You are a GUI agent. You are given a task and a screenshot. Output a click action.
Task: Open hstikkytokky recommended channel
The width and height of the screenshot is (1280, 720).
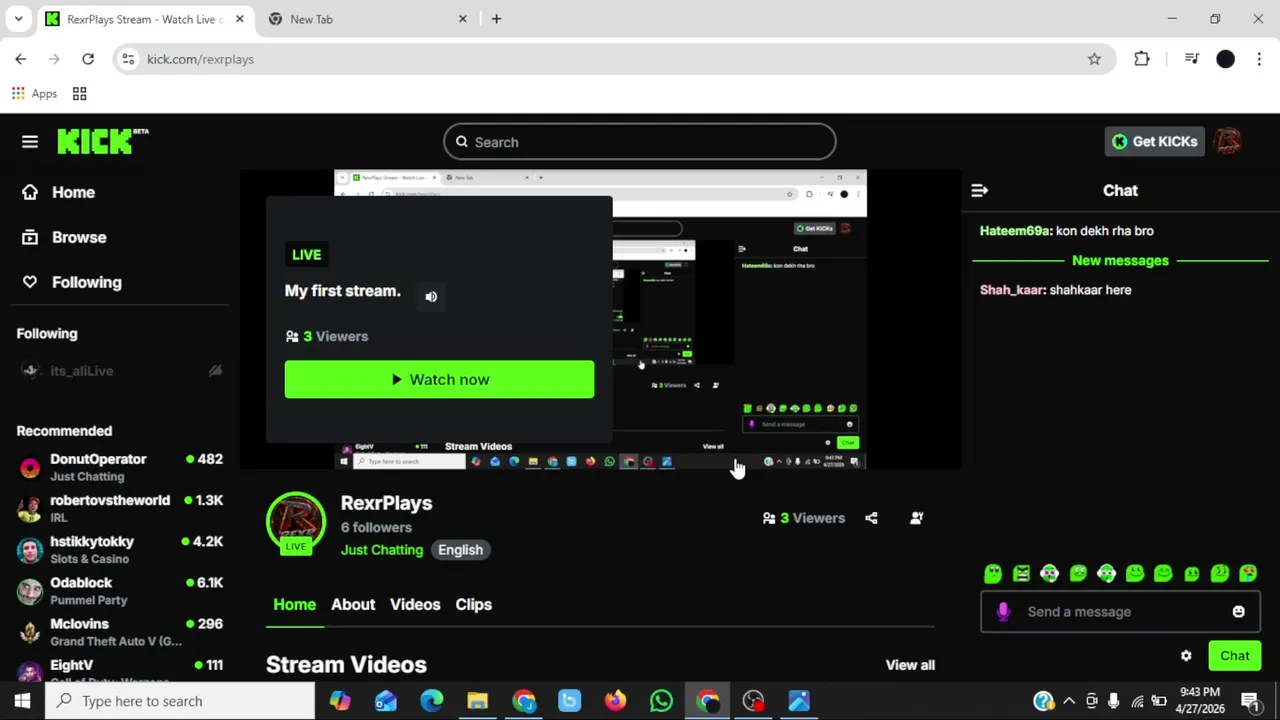click(x=120, y=549)
